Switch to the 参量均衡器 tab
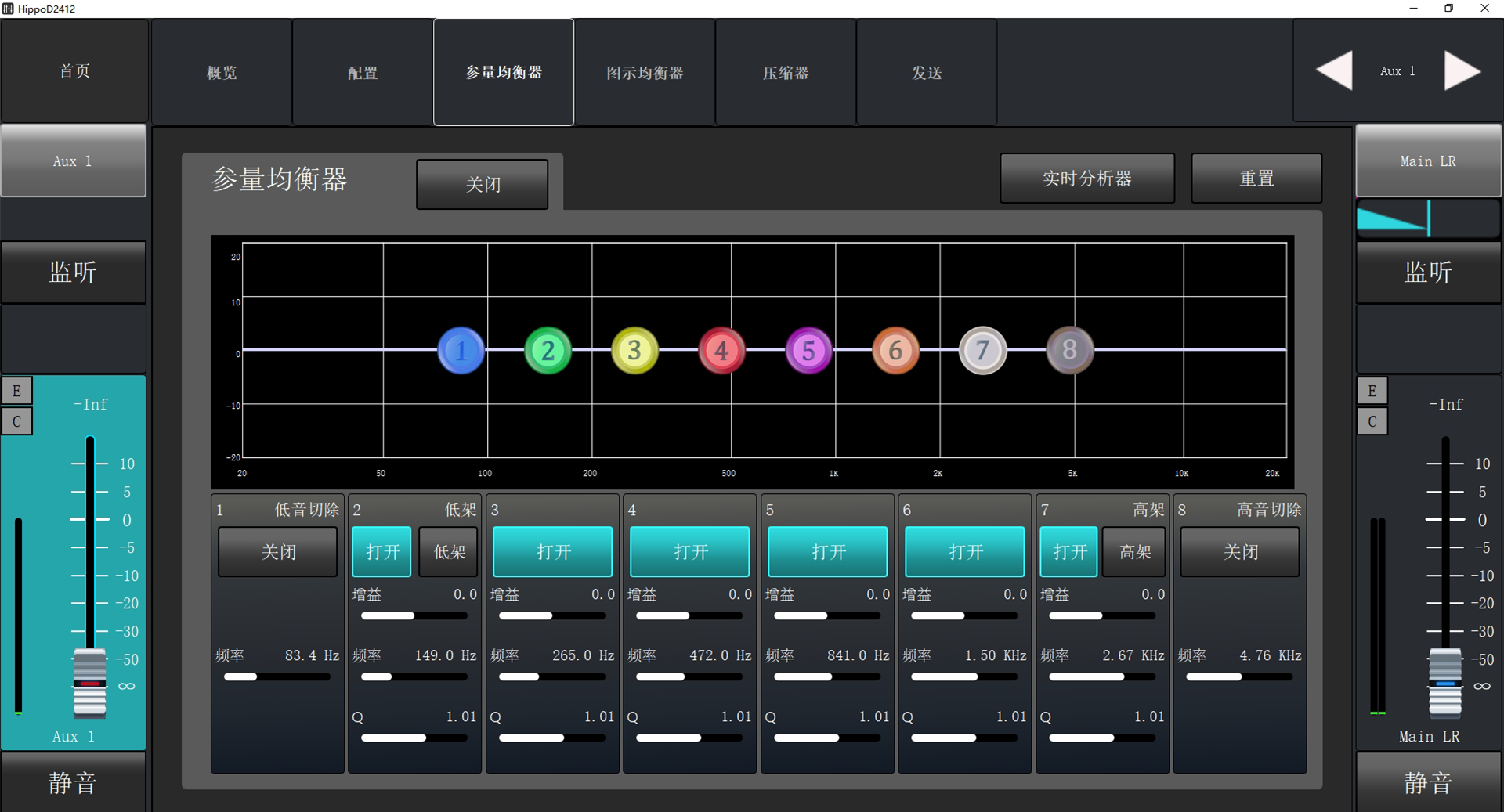 504,72
